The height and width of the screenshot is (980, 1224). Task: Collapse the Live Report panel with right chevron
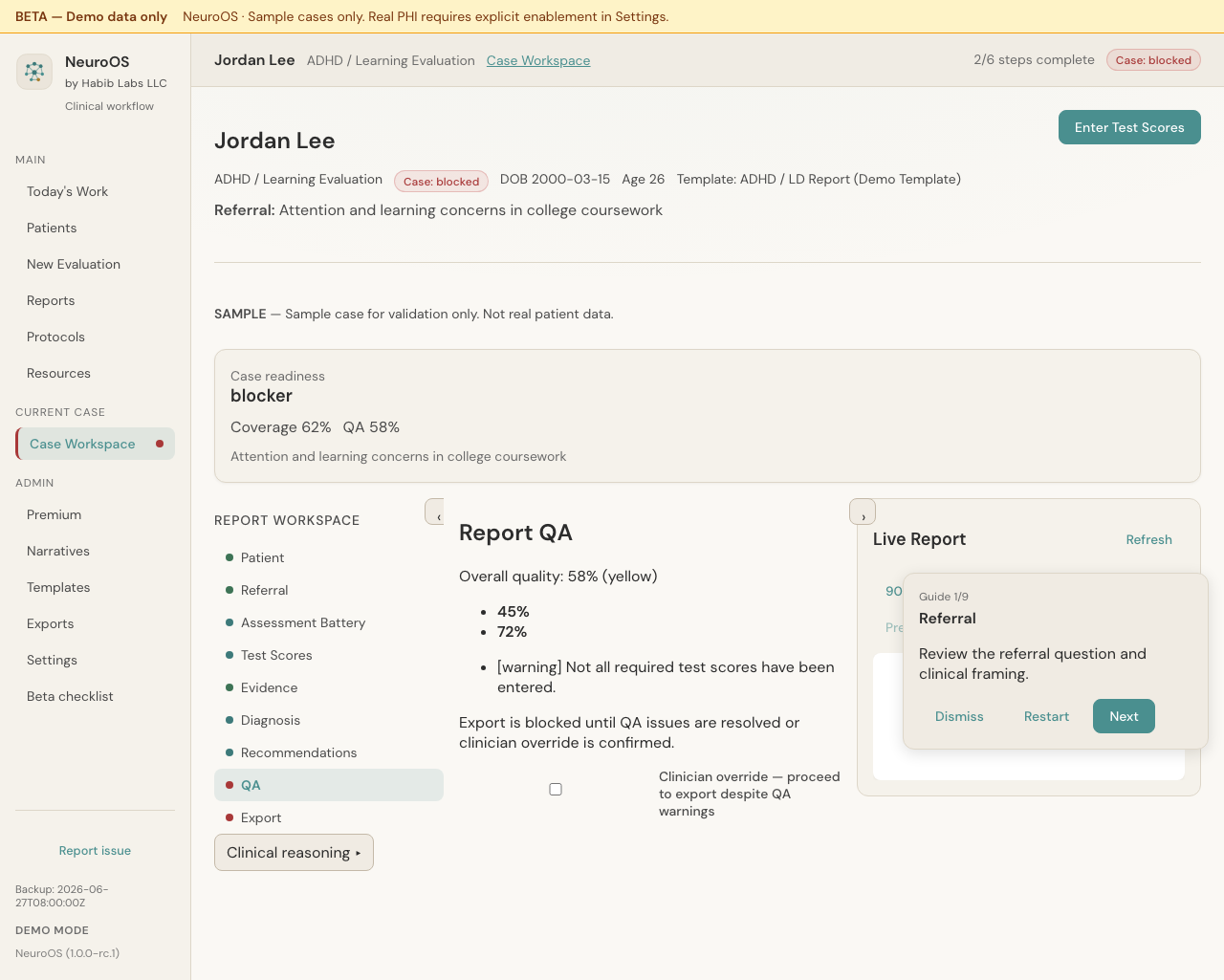pos(863,512)
